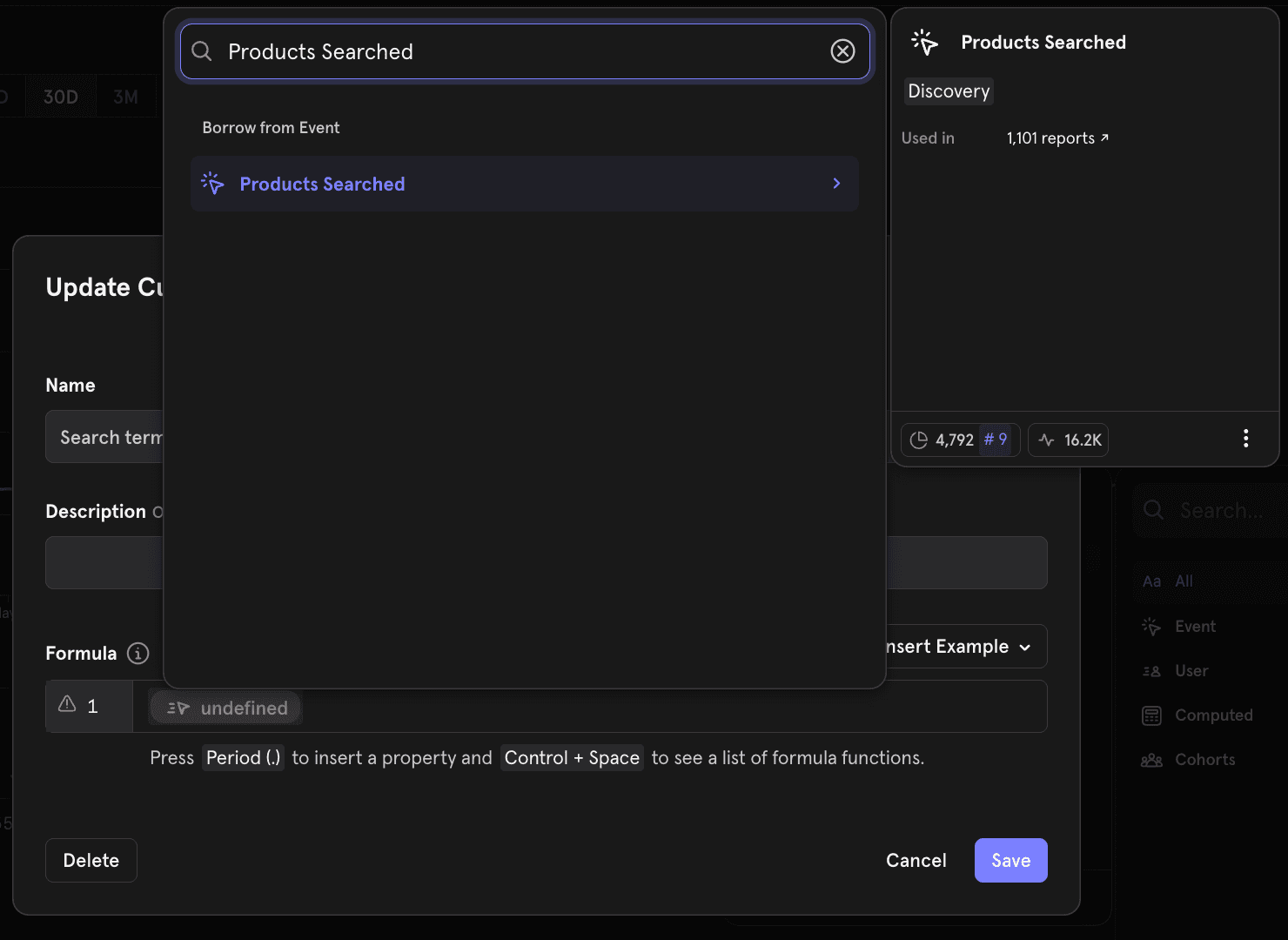
Task: Clear the Products Searched search field
Action: point(842,51)
